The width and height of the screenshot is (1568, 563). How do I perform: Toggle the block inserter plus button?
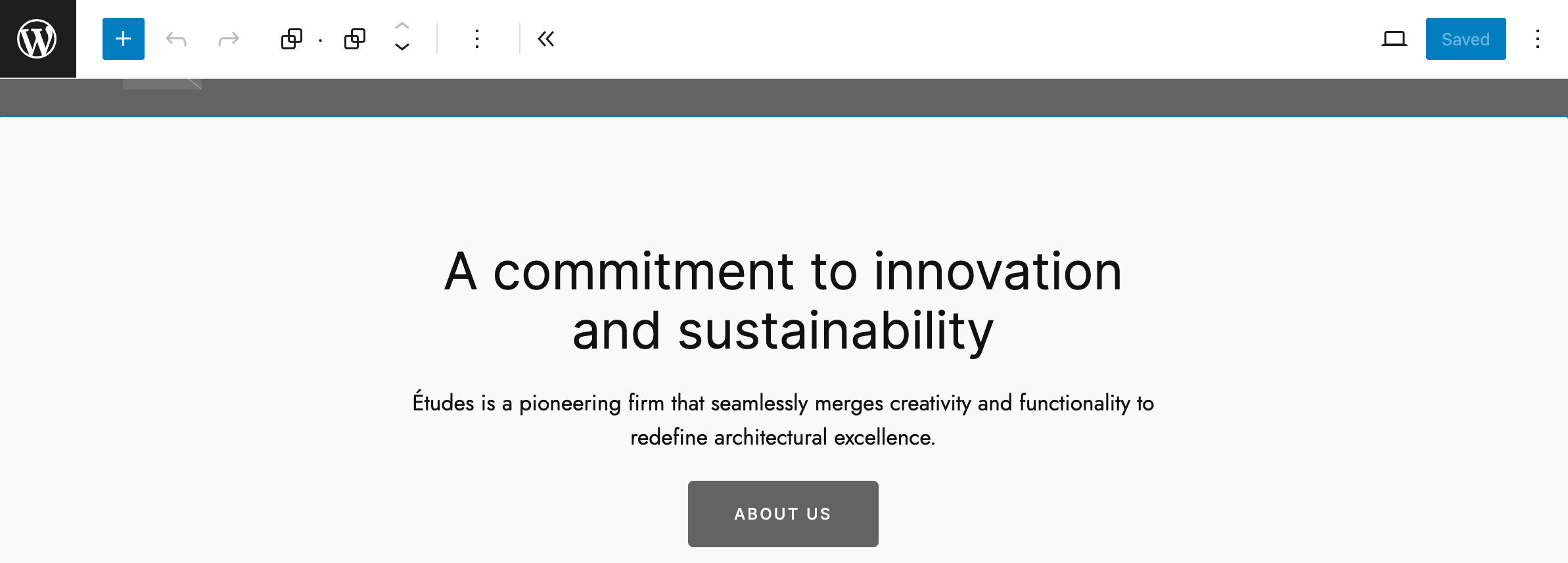(x=124, y=39)
